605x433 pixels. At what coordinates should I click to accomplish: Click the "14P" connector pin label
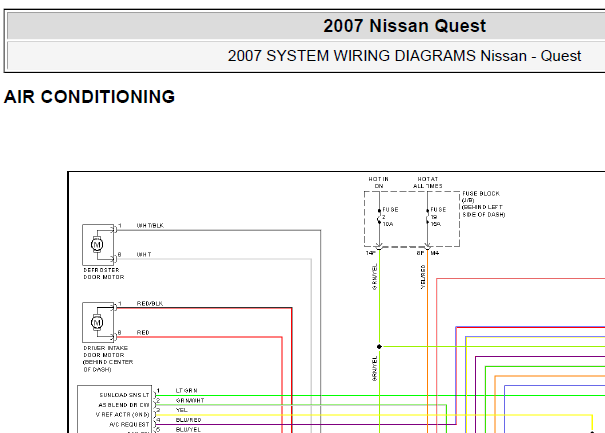point(370,253)
